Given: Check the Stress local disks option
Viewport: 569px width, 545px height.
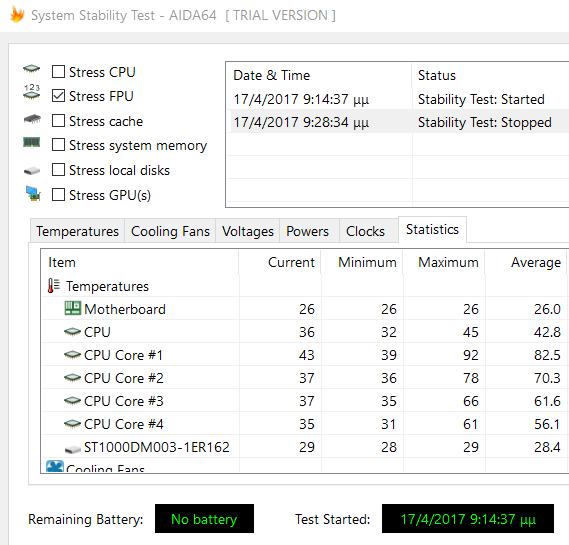Looking at the screenshot, I should pos(58,170).
